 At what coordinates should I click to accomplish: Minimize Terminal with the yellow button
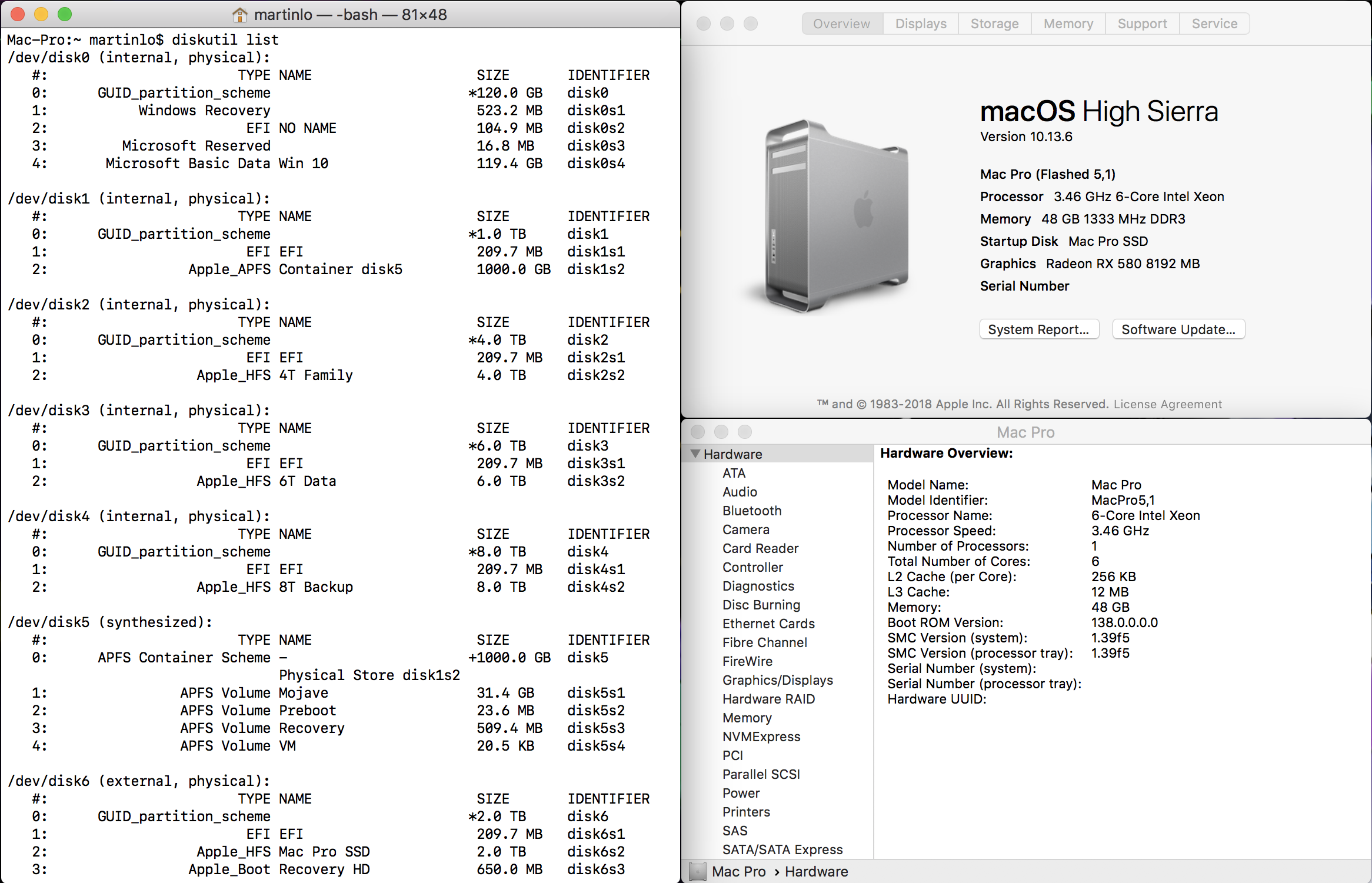[41, 14]
